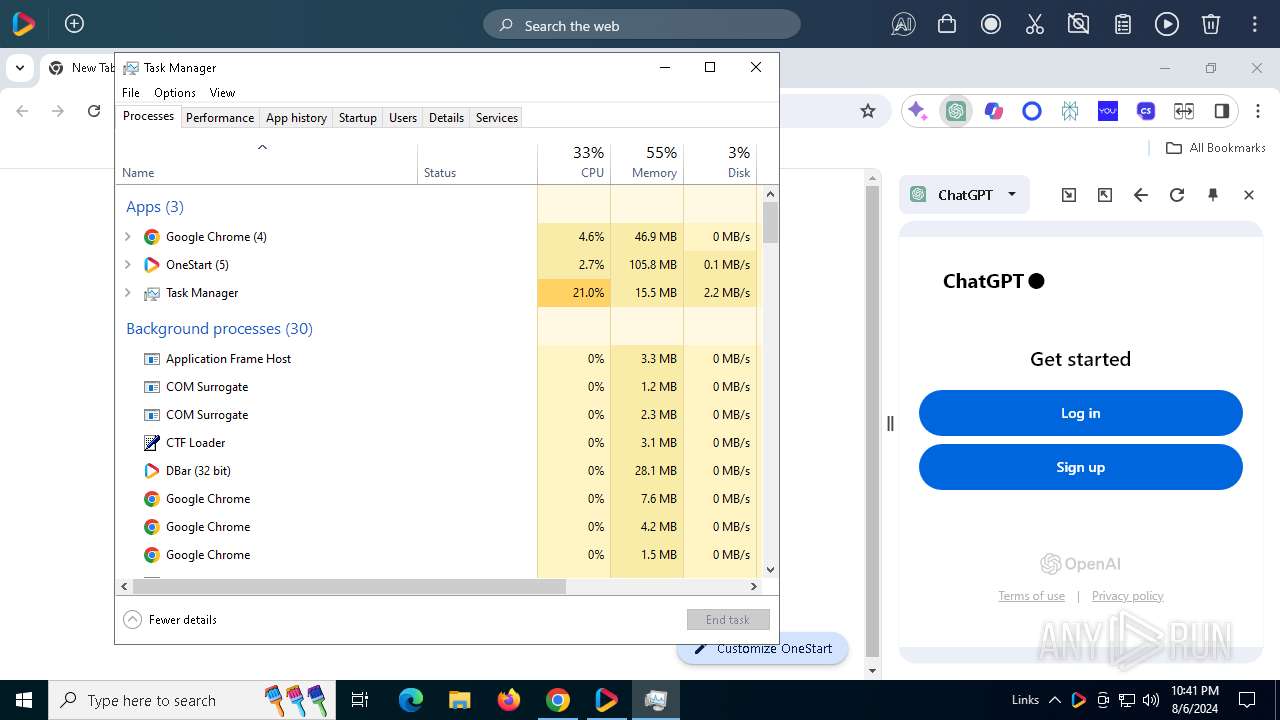Image resolution: width=1280 pixels, height=720 pixels.
Task: Expand the Google Chrome (4) app group
Action: [x=127, y=237]
